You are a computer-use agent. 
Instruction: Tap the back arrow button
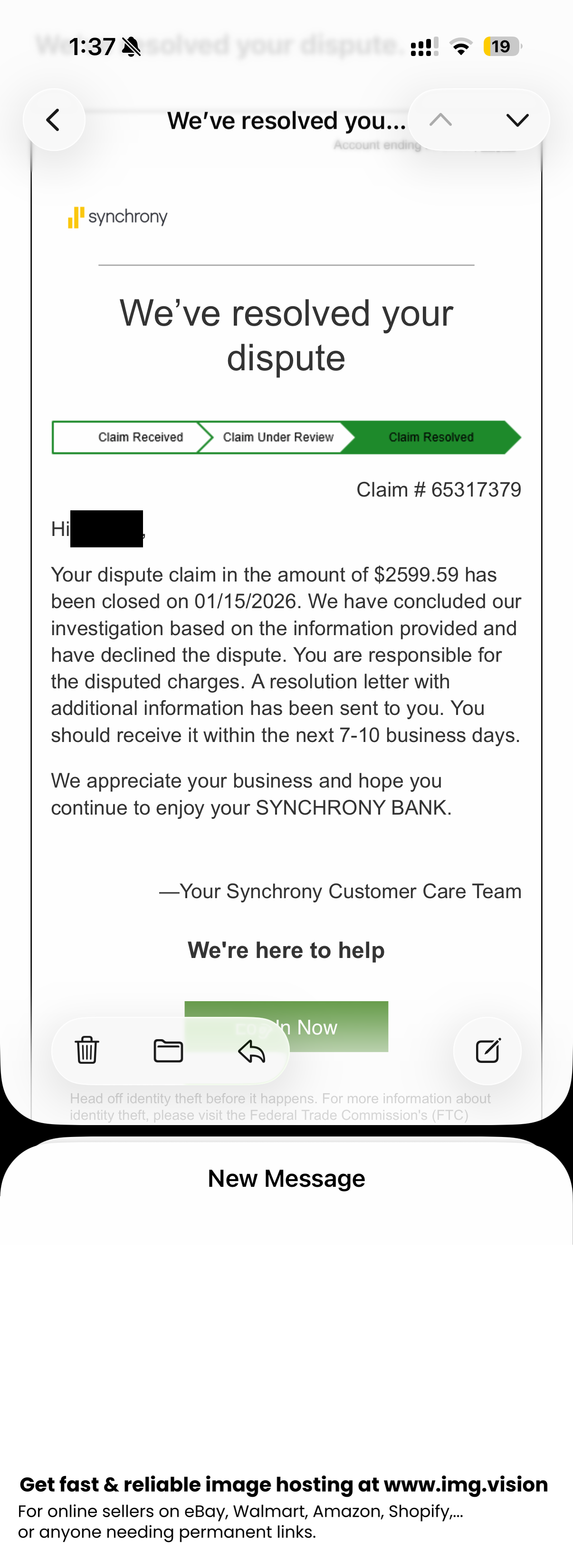[x=54, y=120]
